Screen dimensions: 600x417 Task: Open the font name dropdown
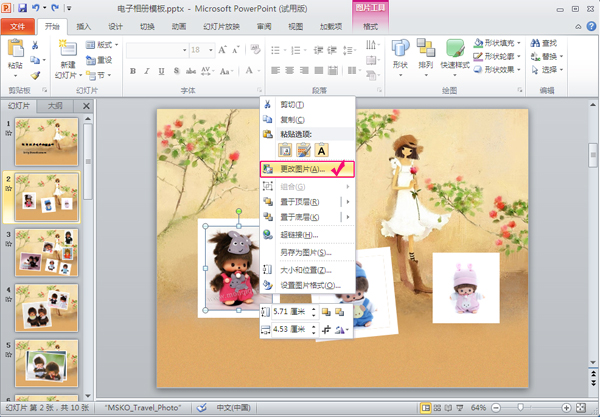tap(184, 50)
